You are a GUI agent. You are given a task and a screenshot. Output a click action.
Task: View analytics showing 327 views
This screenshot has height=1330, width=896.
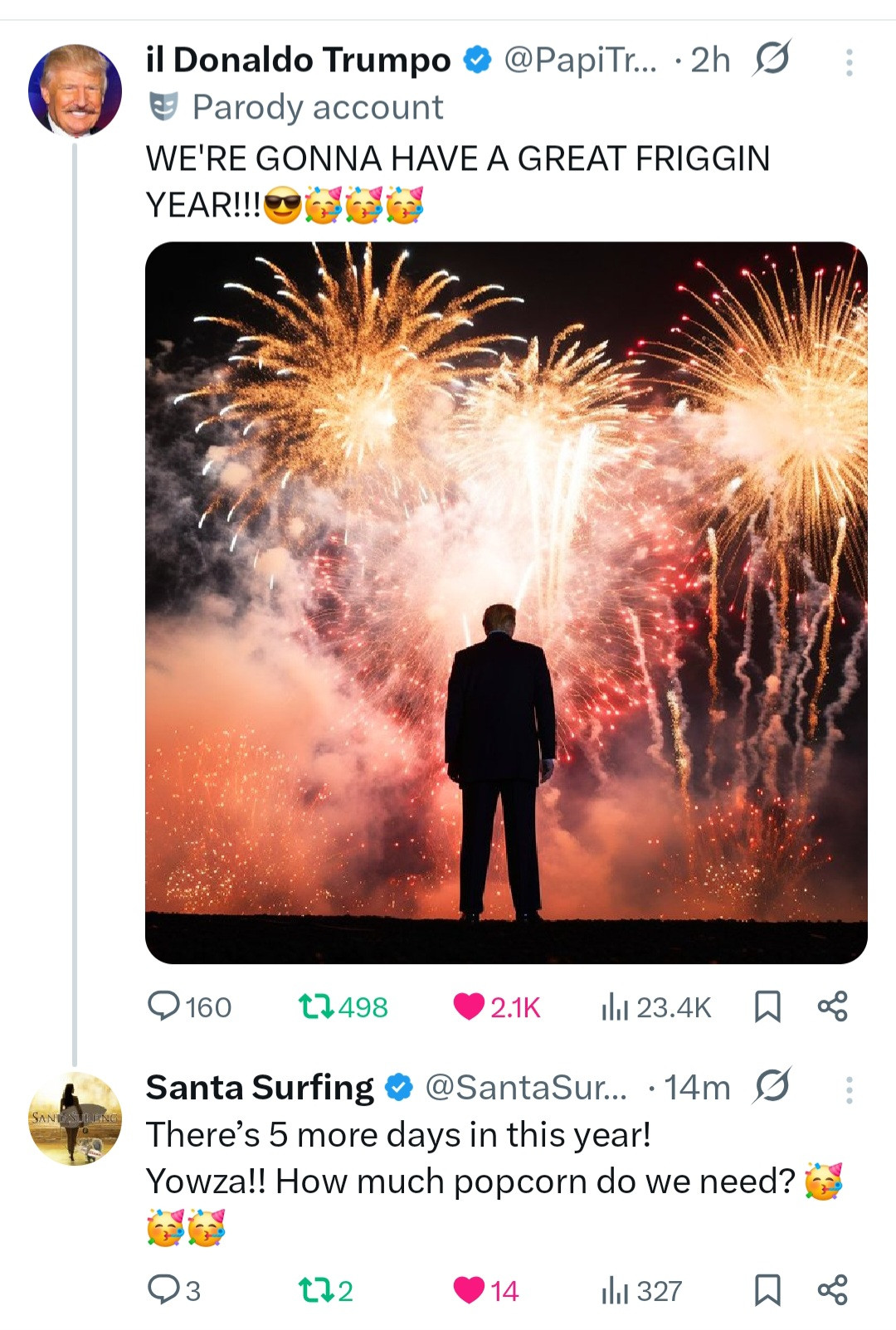tap(614, 1290)
